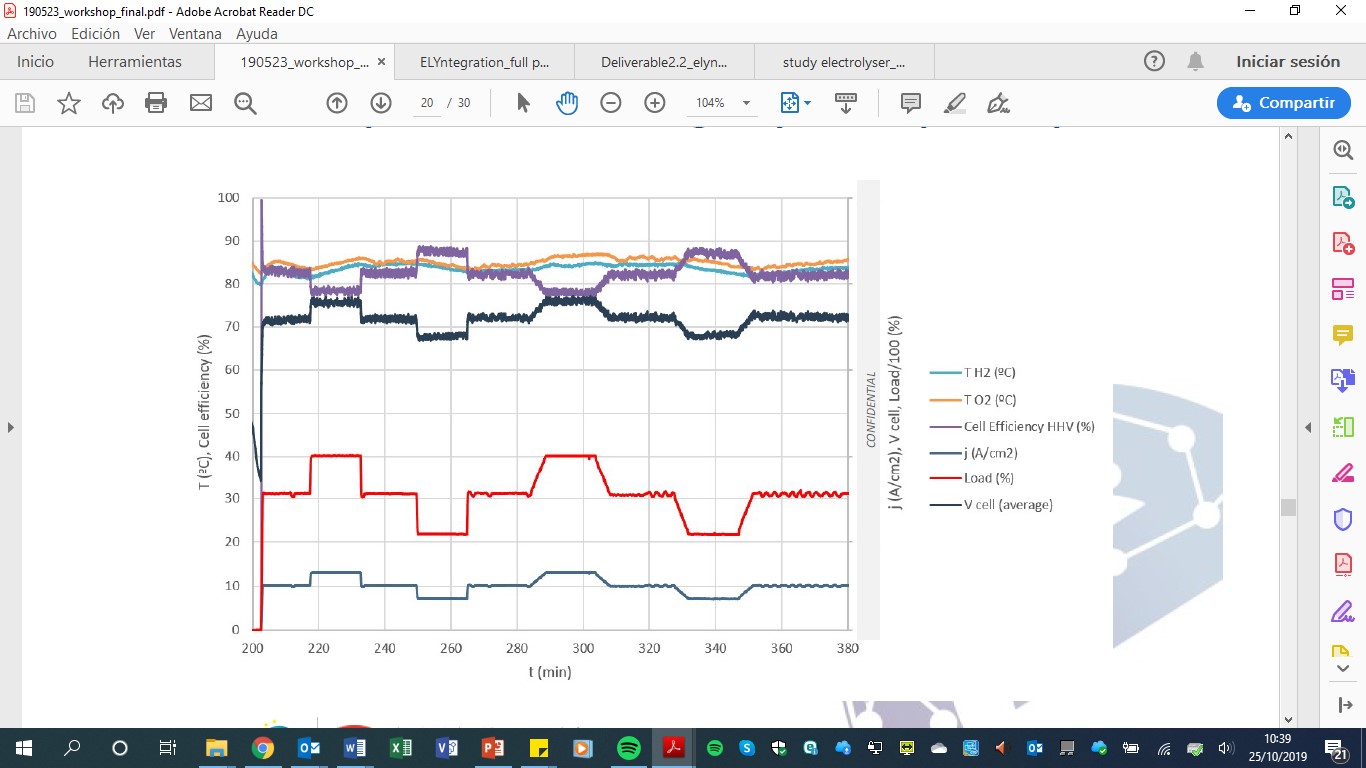
Task: Open the 104% zoom level dropdown
Action: [746, 103]
